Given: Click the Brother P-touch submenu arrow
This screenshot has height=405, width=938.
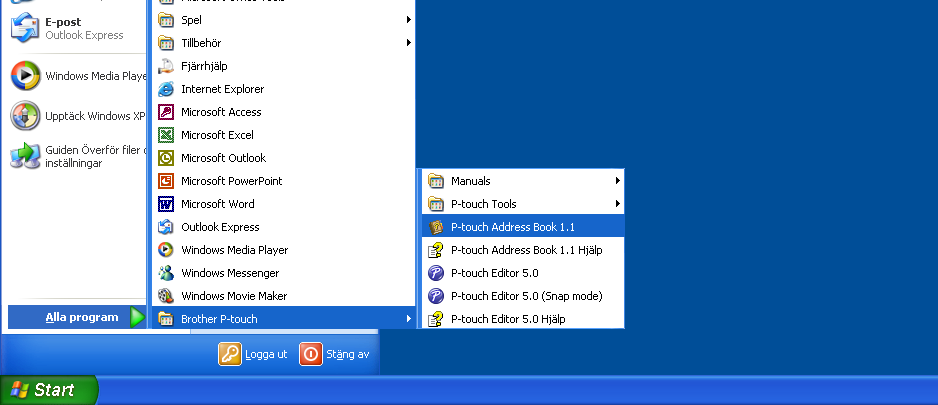Looking at the screenshot, I should [409, 319].
